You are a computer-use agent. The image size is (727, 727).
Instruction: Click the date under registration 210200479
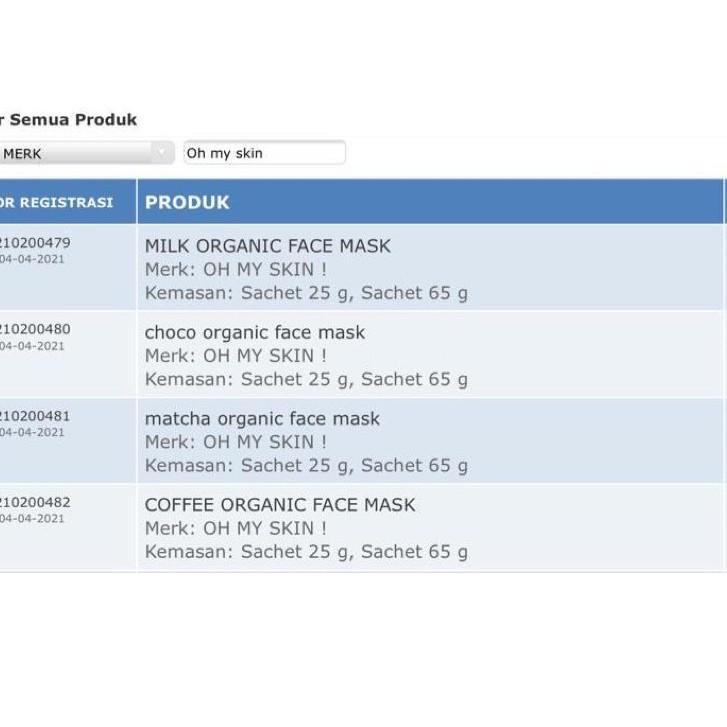pyautogui.click(x=32, y=259)
